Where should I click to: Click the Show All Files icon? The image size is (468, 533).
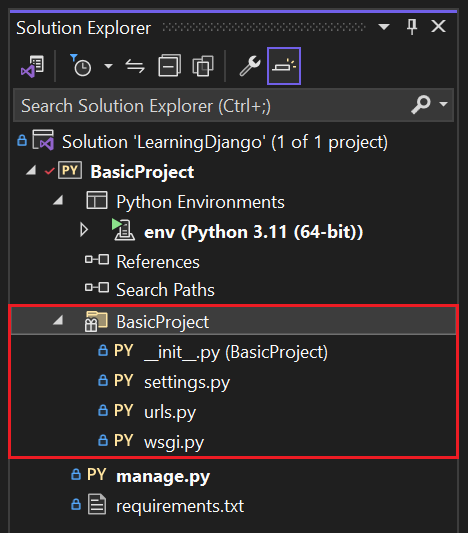click(x=203, y=66)
